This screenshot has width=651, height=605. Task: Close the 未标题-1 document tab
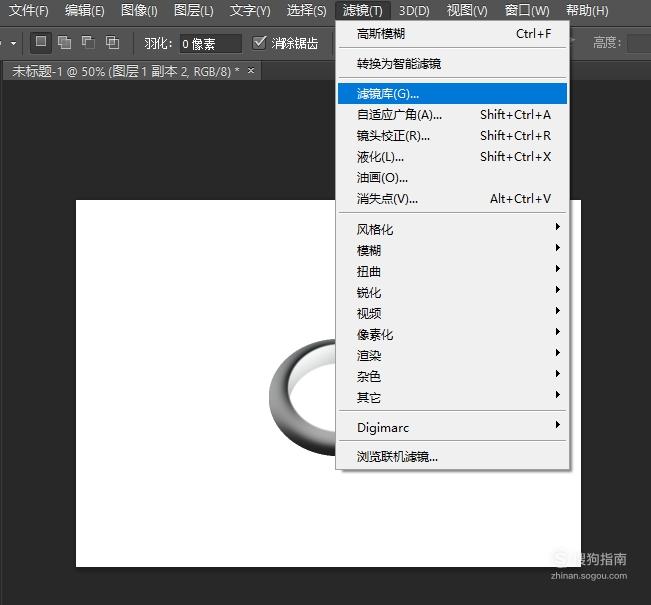pyautogui.click(x=251, y=71)
